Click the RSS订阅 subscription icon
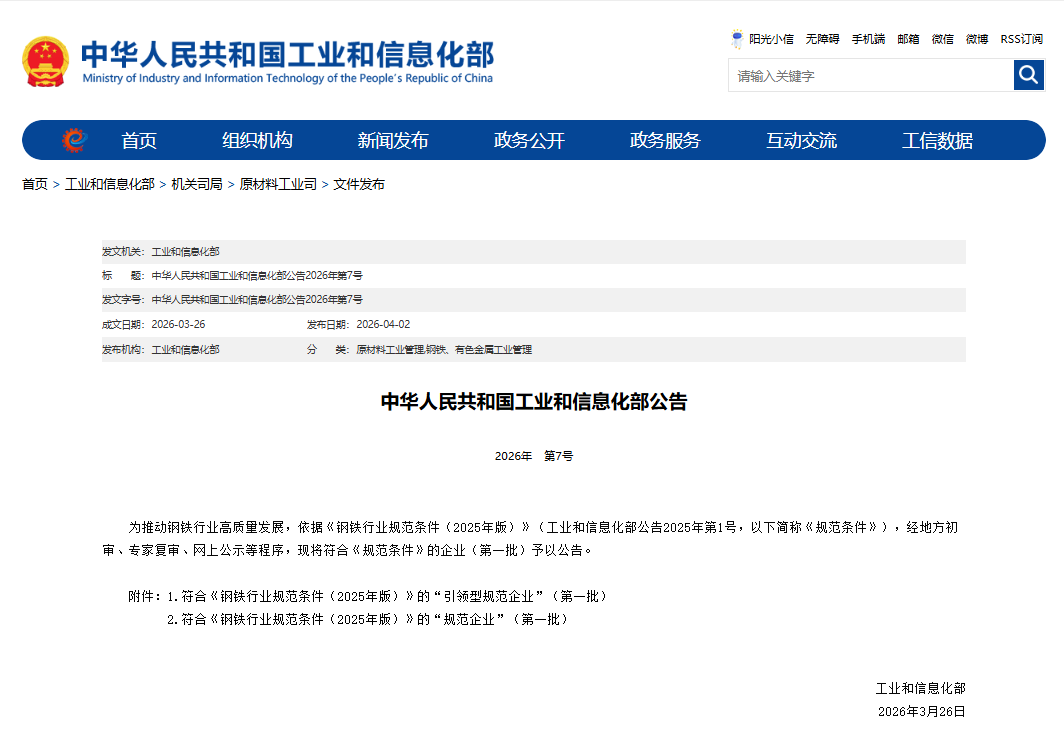1064x736 pixels. point(1020,39)
